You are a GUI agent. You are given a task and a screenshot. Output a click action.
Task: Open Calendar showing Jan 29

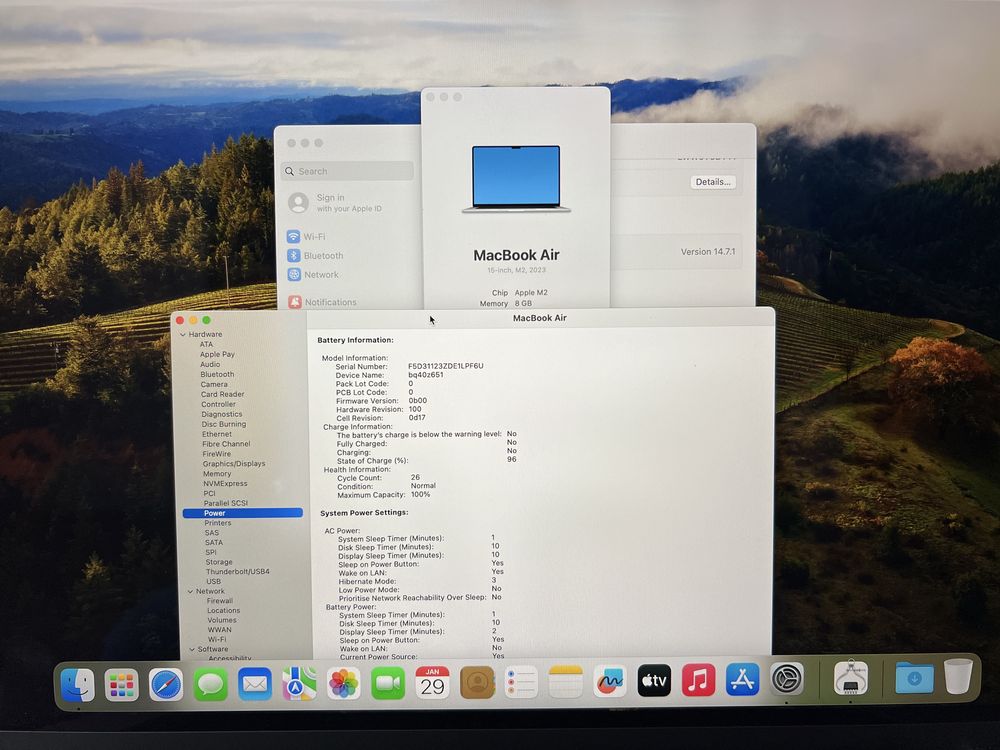point(432,682)
